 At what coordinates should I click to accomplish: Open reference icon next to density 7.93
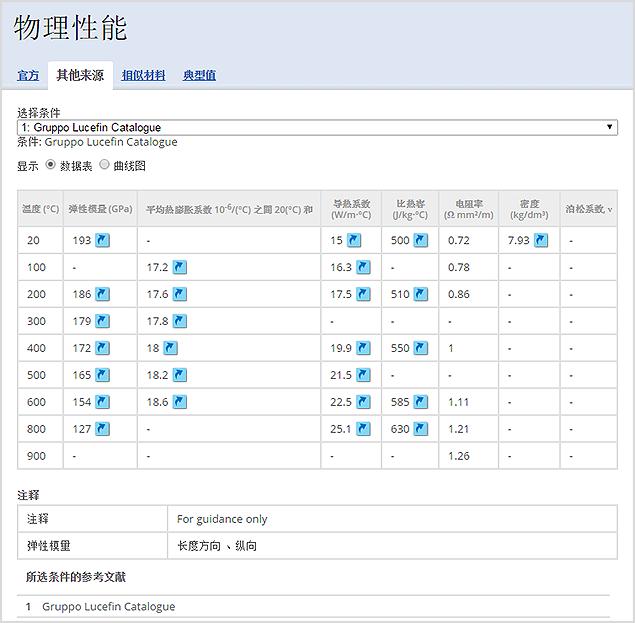541,240
